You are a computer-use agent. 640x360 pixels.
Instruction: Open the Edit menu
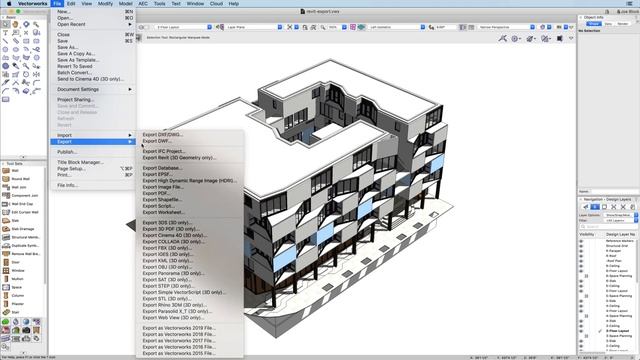71,4
